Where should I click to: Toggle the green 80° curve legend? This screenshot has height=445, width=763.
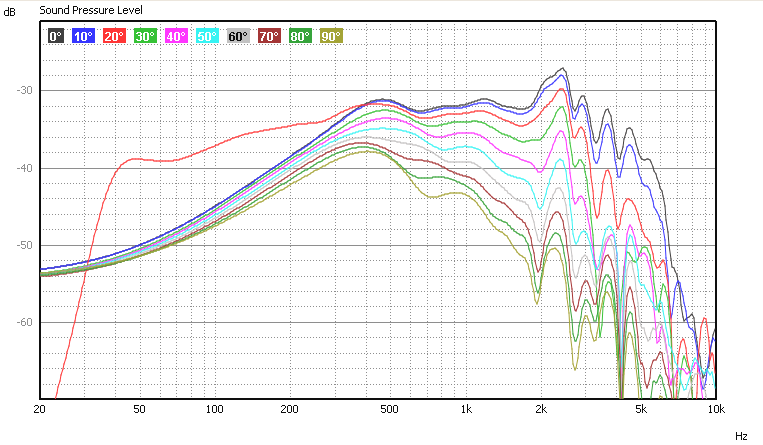(x=300, y=36)
